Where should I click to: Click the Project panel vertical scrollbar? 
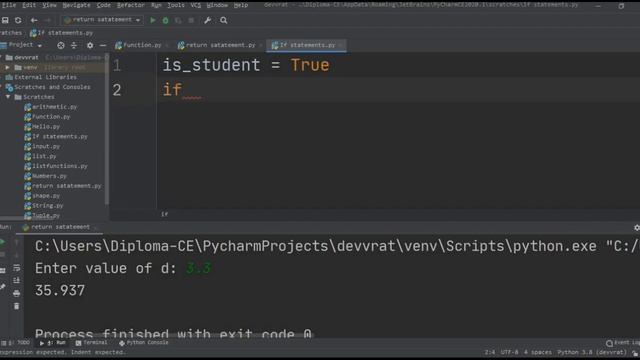(107, 129)
